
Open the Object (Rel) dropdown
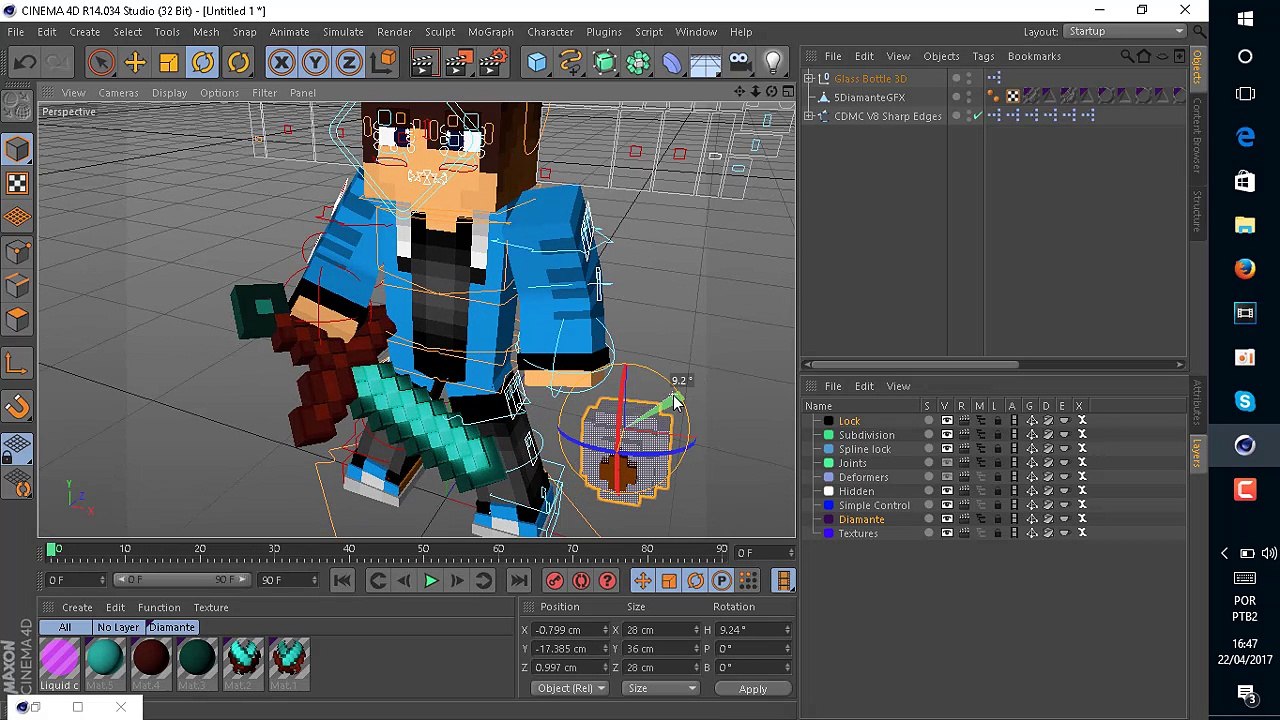point(571,688)
